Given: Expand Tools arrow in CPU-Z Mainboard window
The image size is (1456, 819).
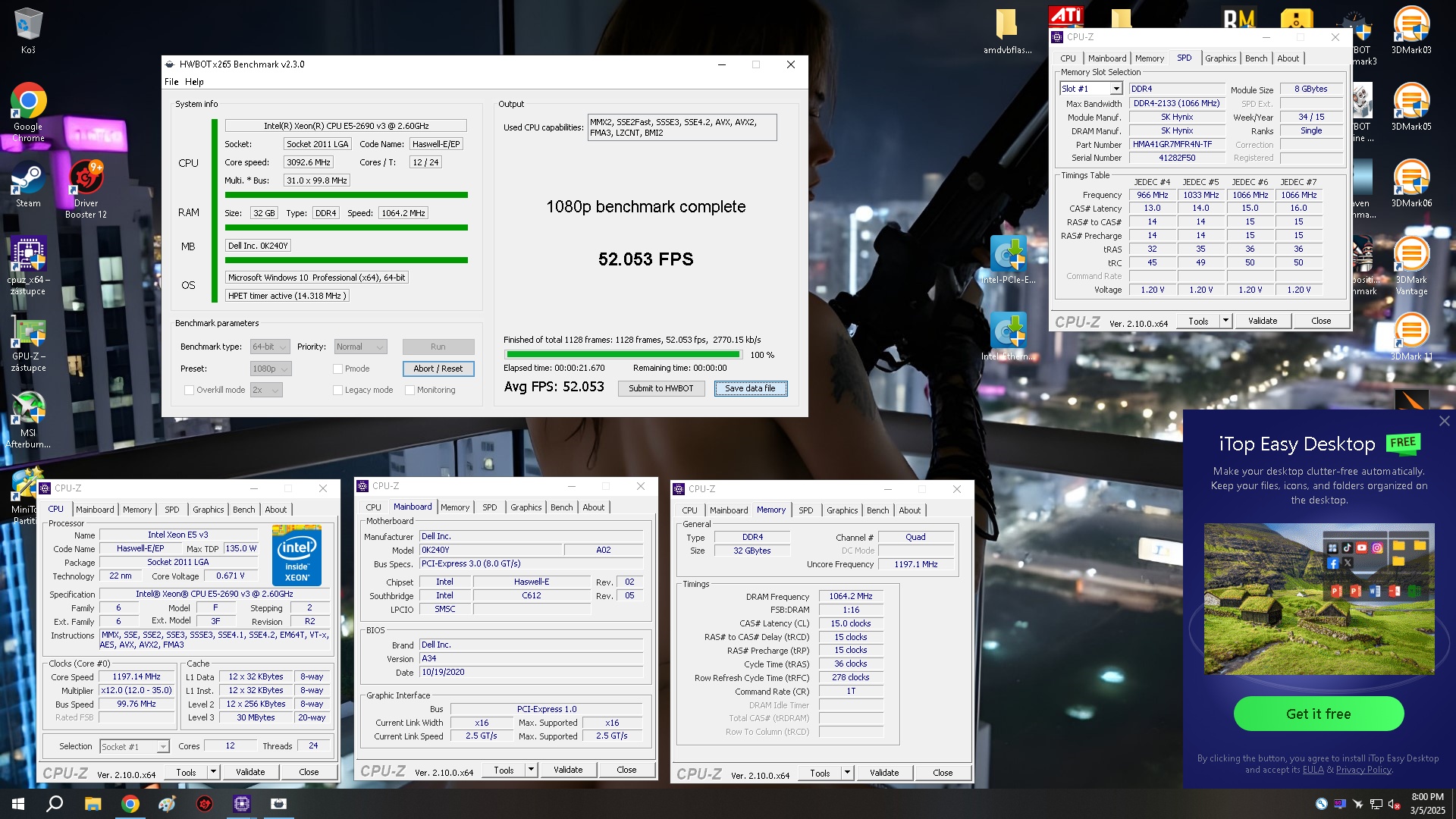Looking at the screenshot, I should pos(531,770).
